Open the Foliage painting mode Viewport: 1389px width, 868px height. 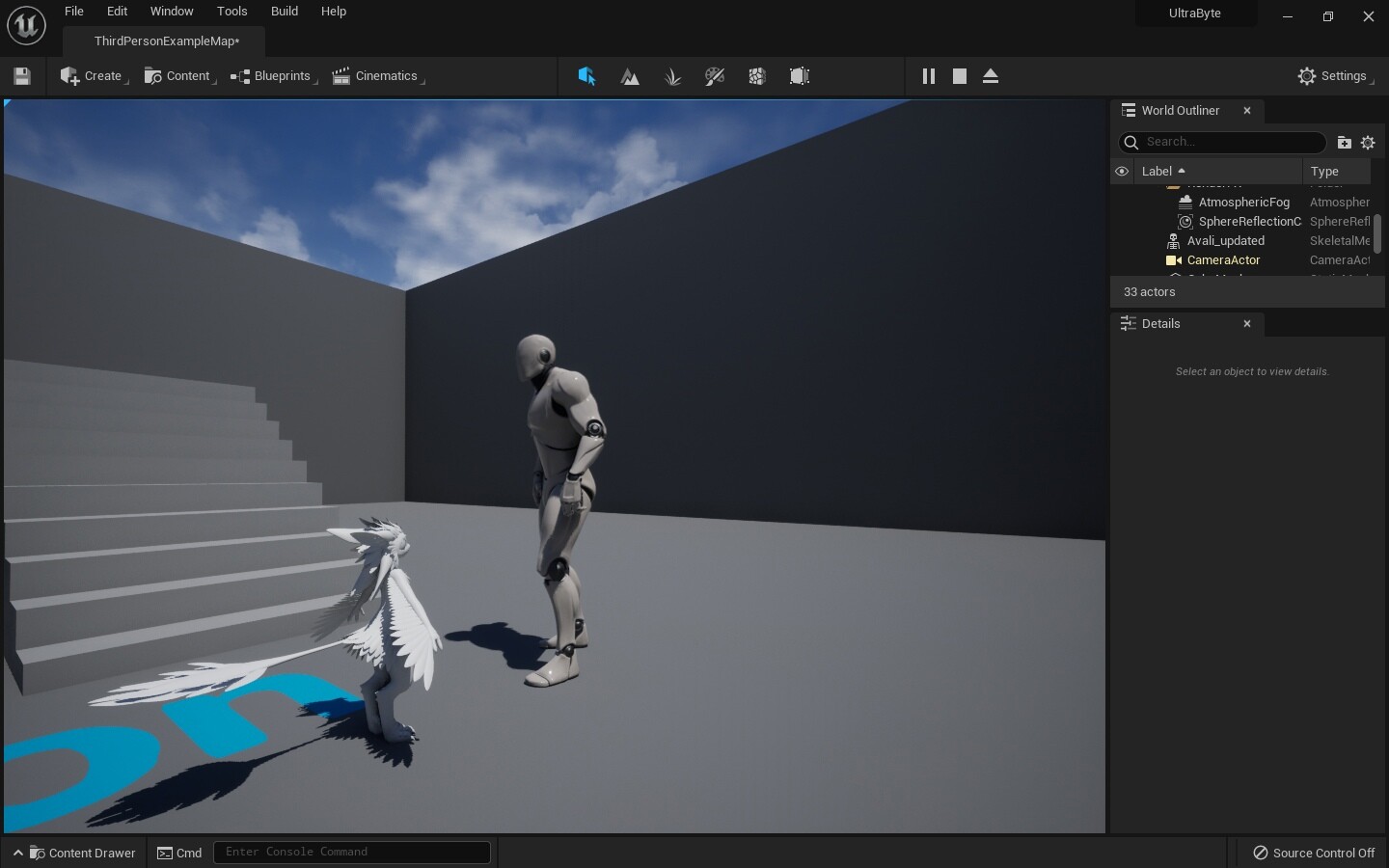[672, 77]
